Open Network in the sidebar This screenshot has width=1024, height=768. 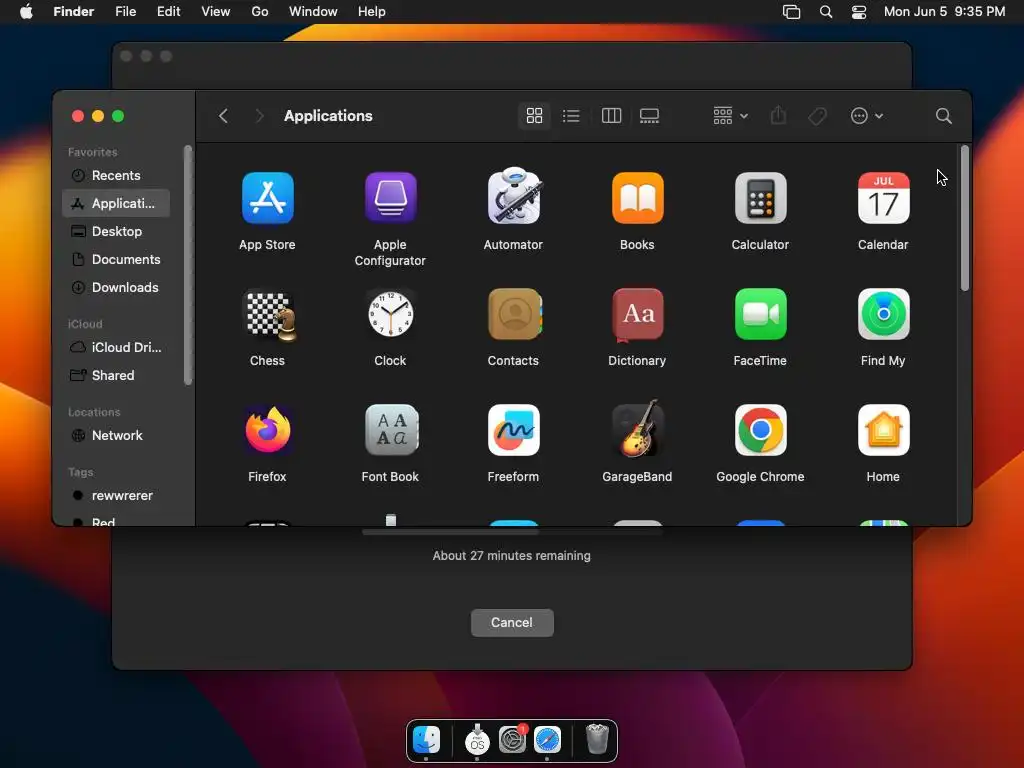coord(116,436)
